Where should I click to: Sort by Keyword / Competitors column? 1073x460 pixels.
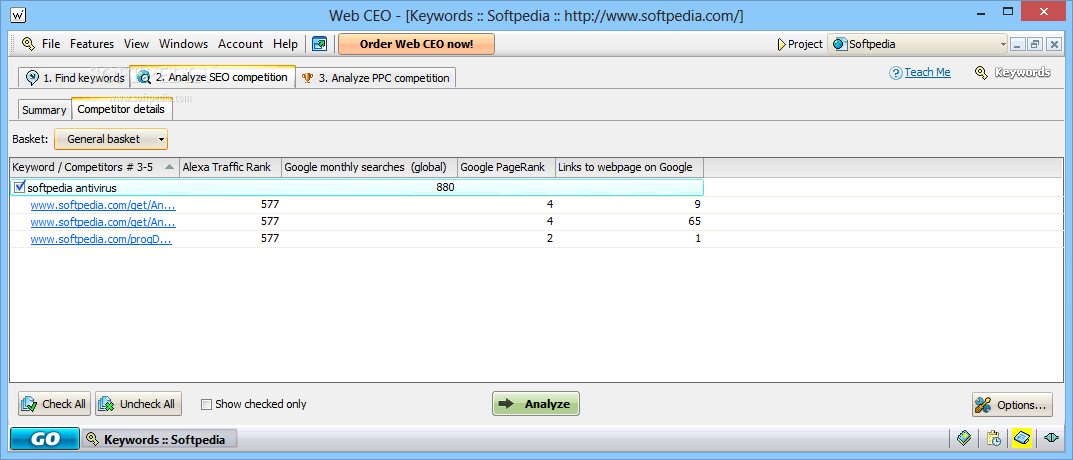[94, 167]
